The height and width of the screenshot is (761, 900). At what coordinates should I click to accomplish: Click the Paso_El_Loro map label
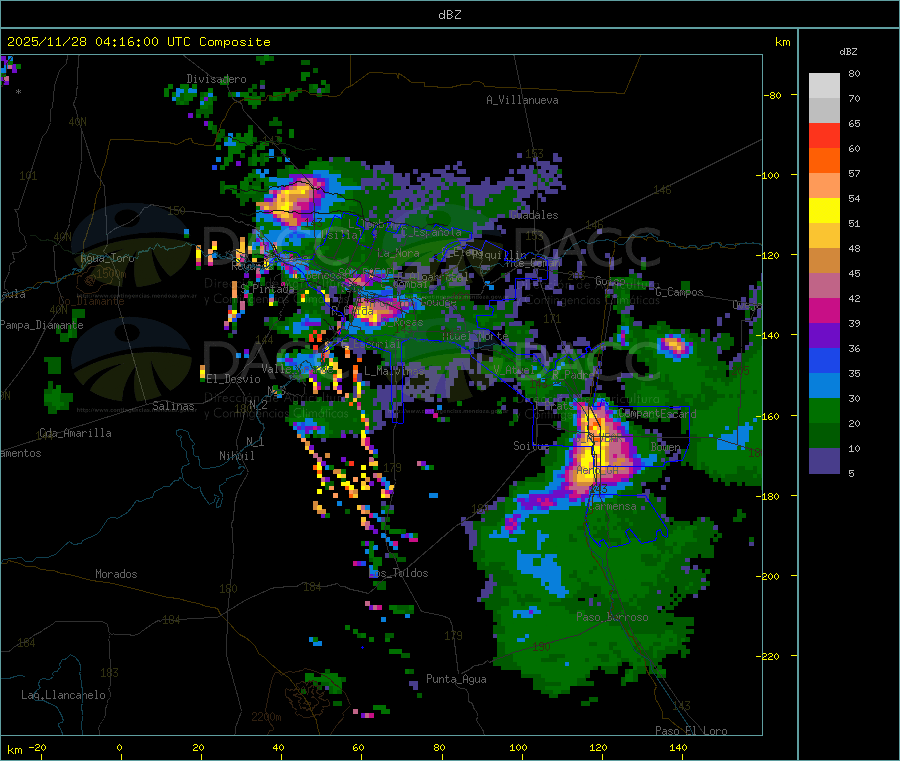692,731
